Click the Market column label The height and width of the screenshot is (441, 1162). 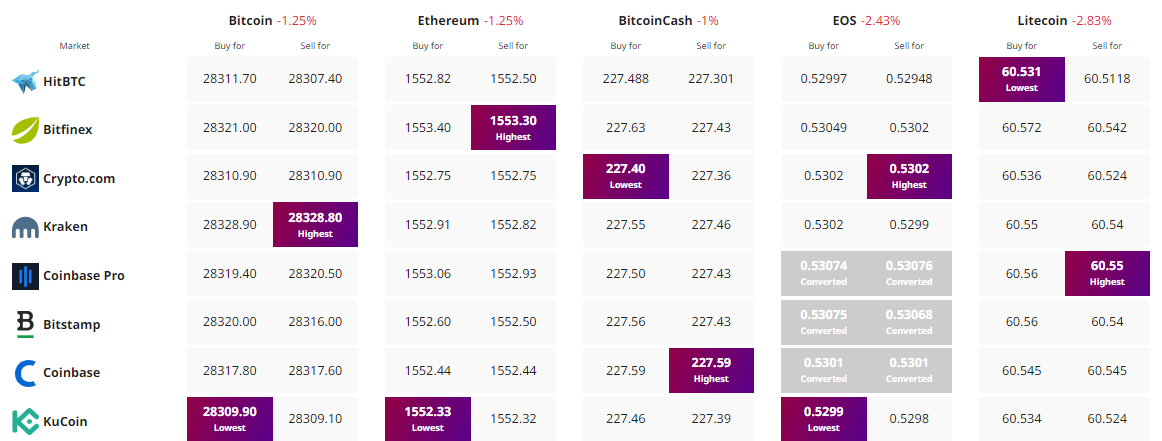tap(74, 46)
